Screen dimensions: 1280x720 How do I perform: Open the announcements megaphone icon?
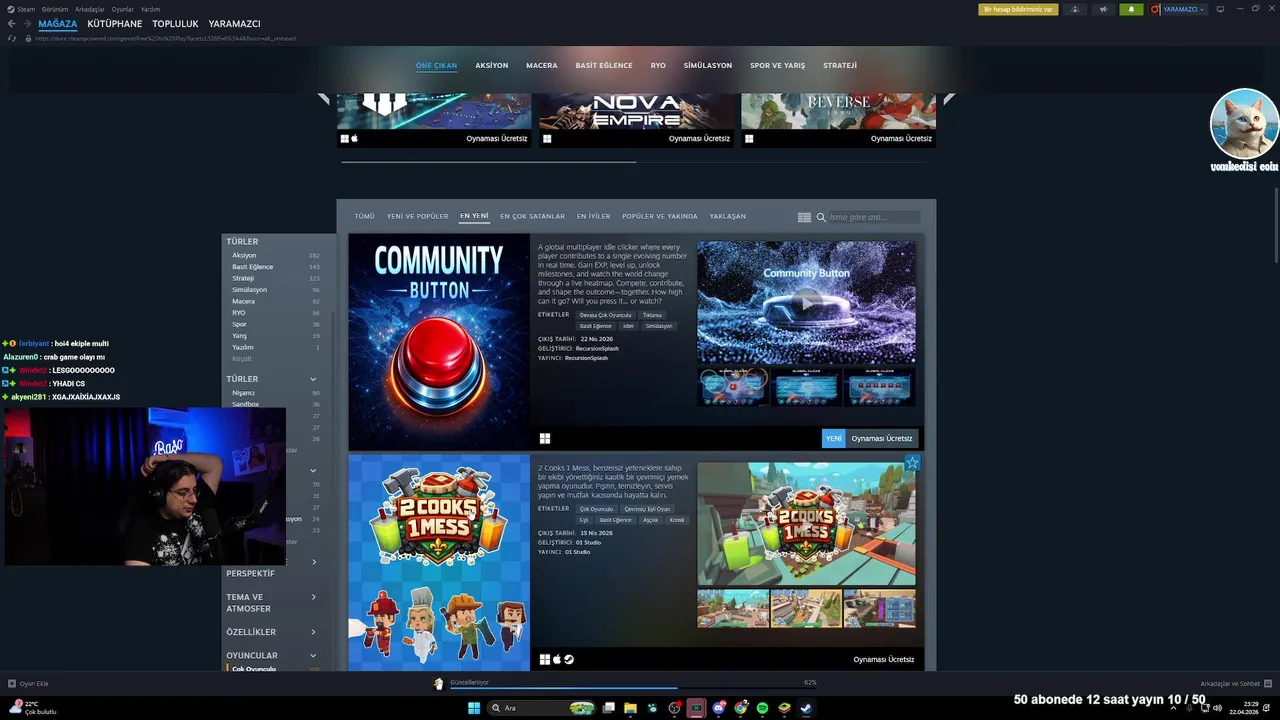1103,9
